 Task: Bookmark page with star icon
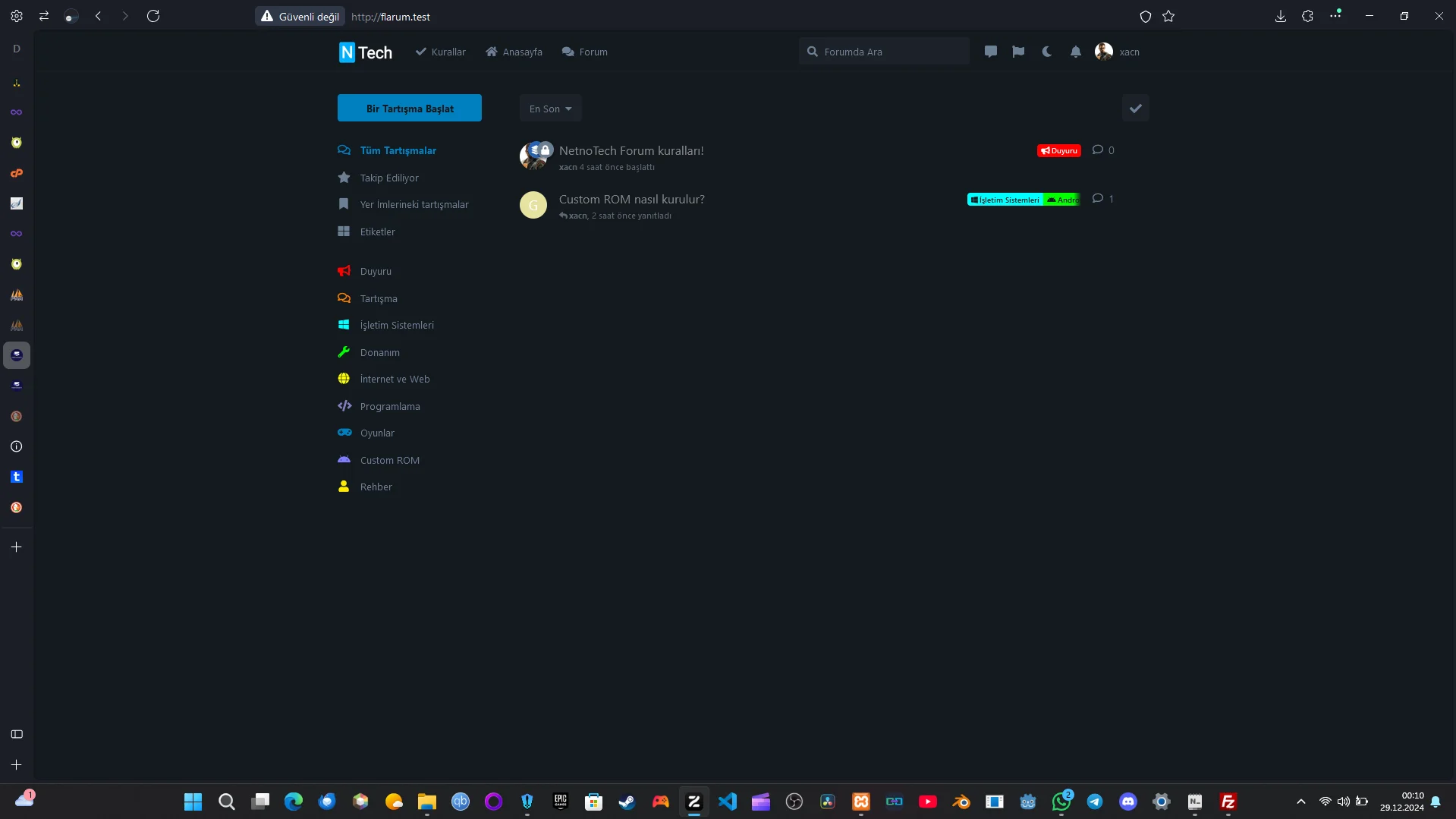coord(1168,16)
